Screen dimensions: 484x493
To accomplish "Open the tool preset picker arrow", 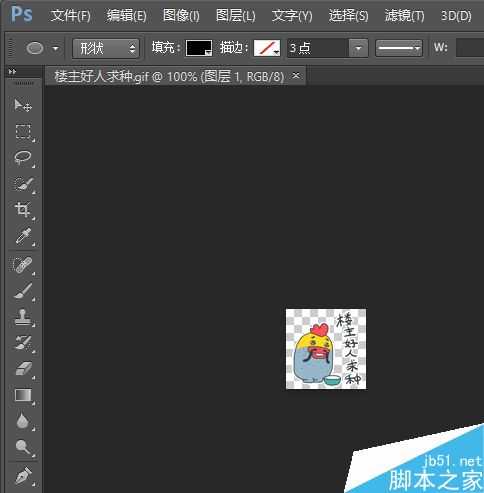I will coord(56,49).
